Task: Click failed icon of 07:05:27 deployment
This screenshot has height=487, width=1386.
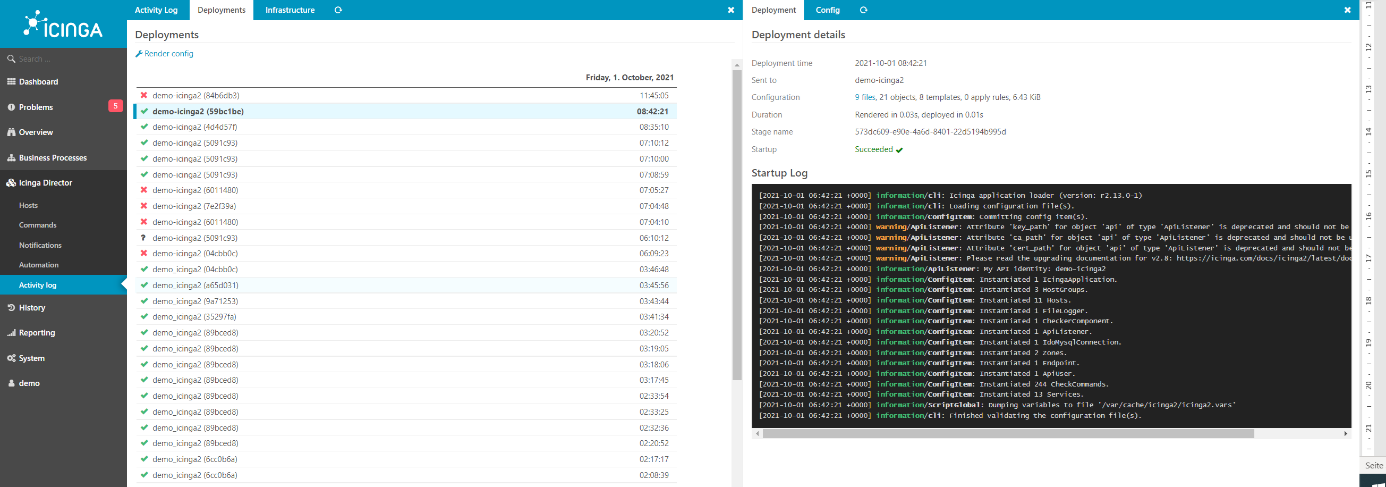Action: click(145, 190)
